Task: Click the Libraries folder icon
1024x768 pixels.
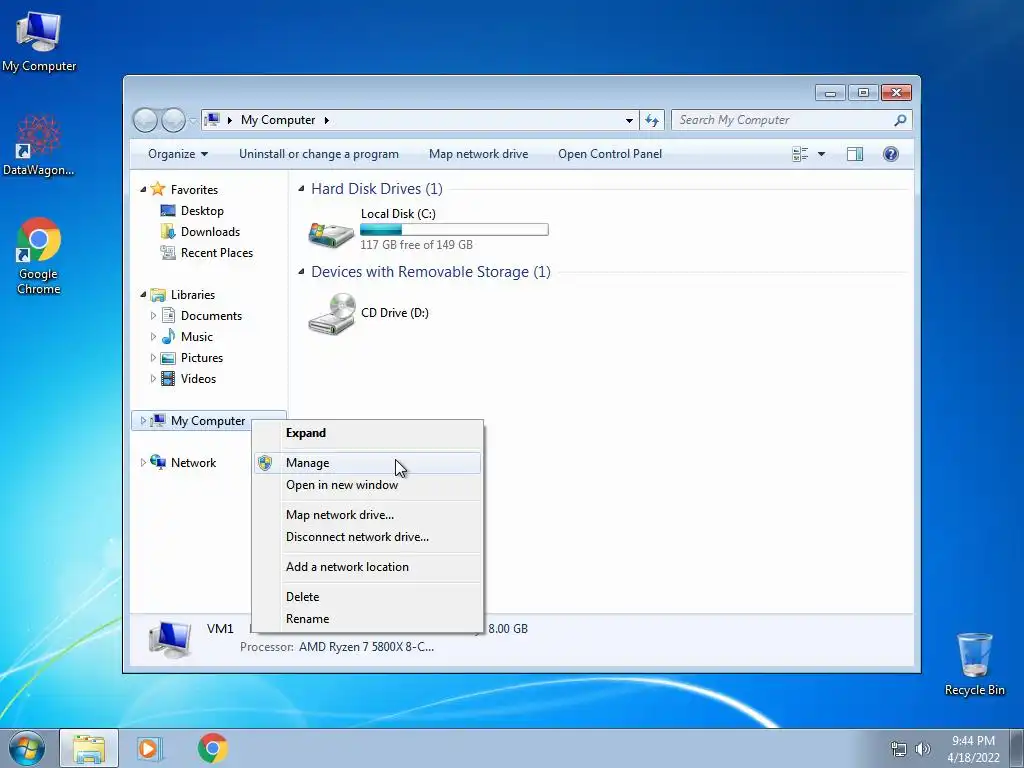Action: coord(157,295)
